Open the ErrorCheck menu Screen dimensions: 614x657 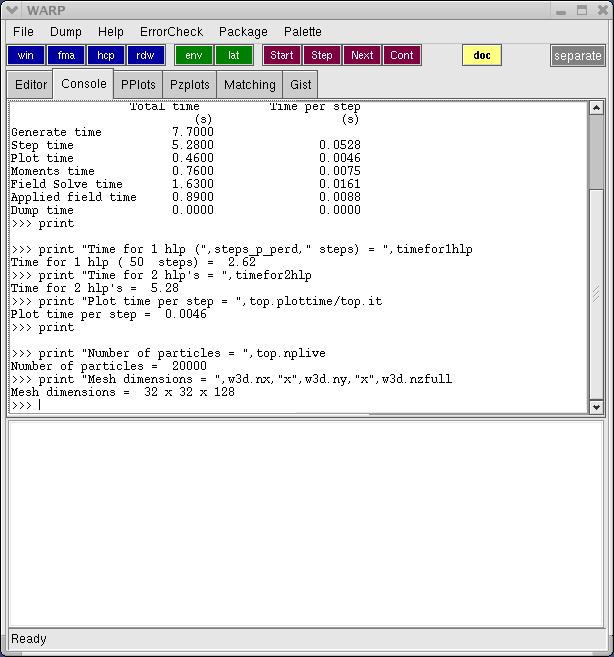tap(171, 32)
